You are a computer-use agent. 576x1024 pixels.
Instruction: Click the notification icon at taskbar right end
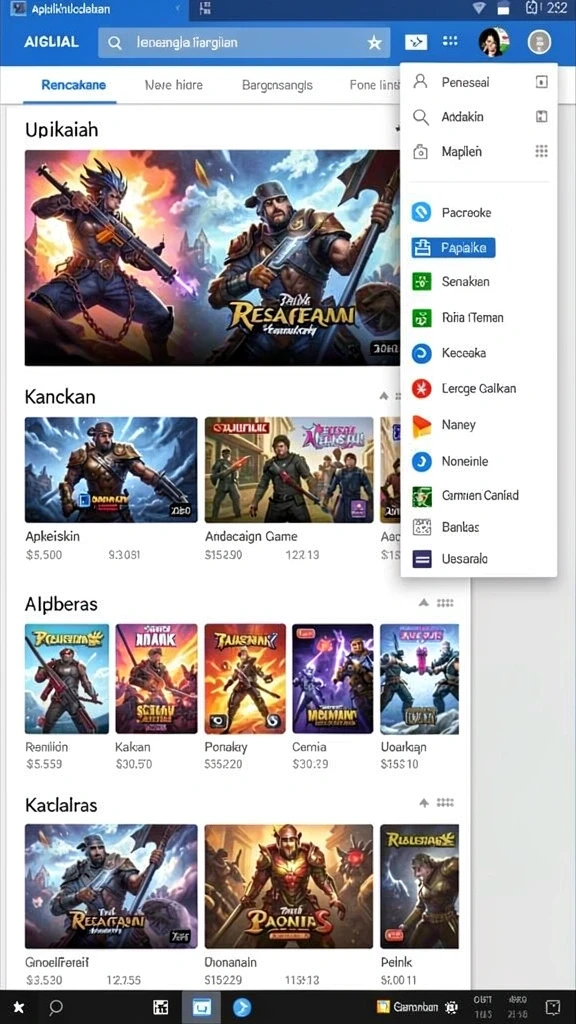click(553, 1007)
